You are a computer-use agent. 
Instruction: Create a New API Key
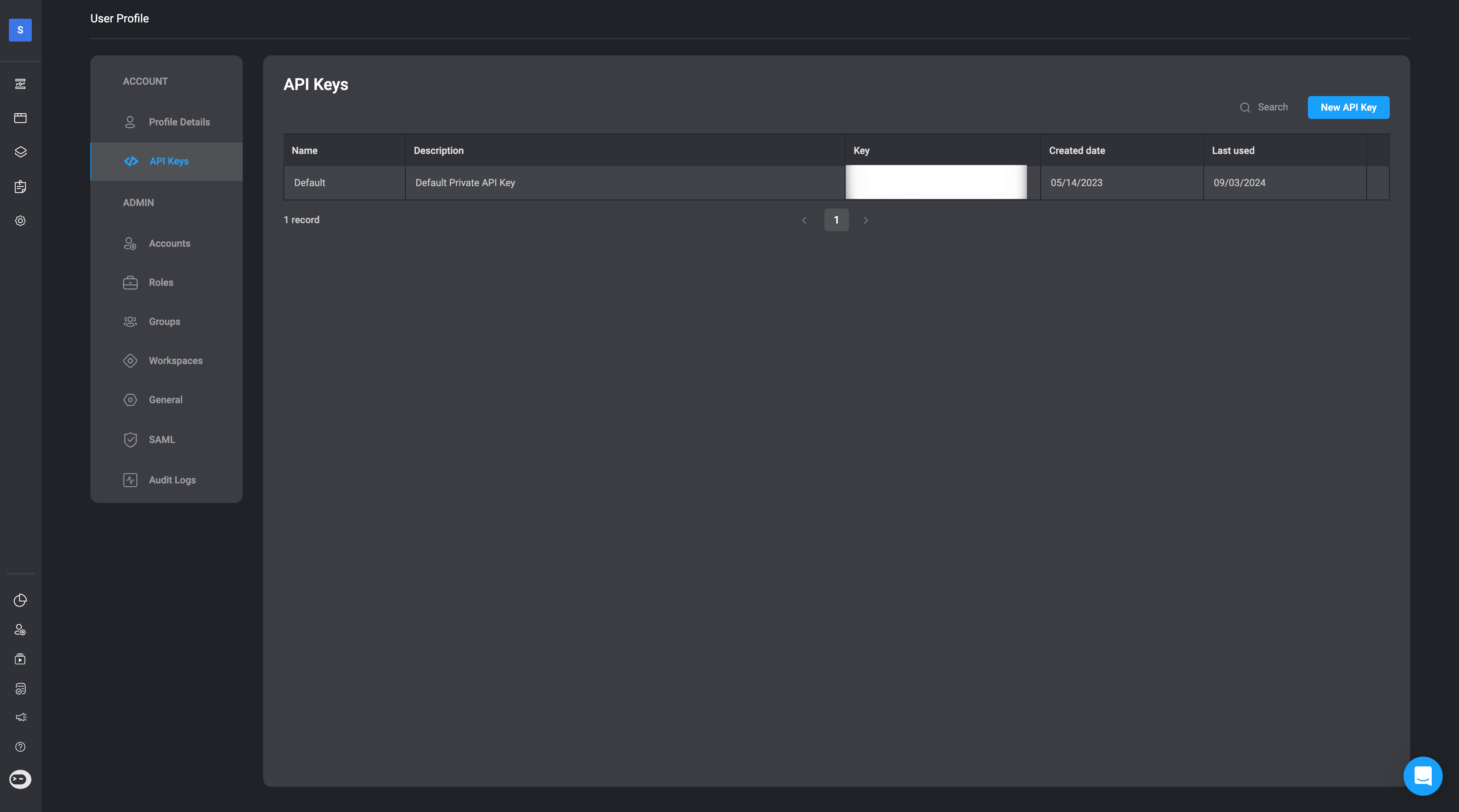pyautogui.click(x=1348, y=108)
